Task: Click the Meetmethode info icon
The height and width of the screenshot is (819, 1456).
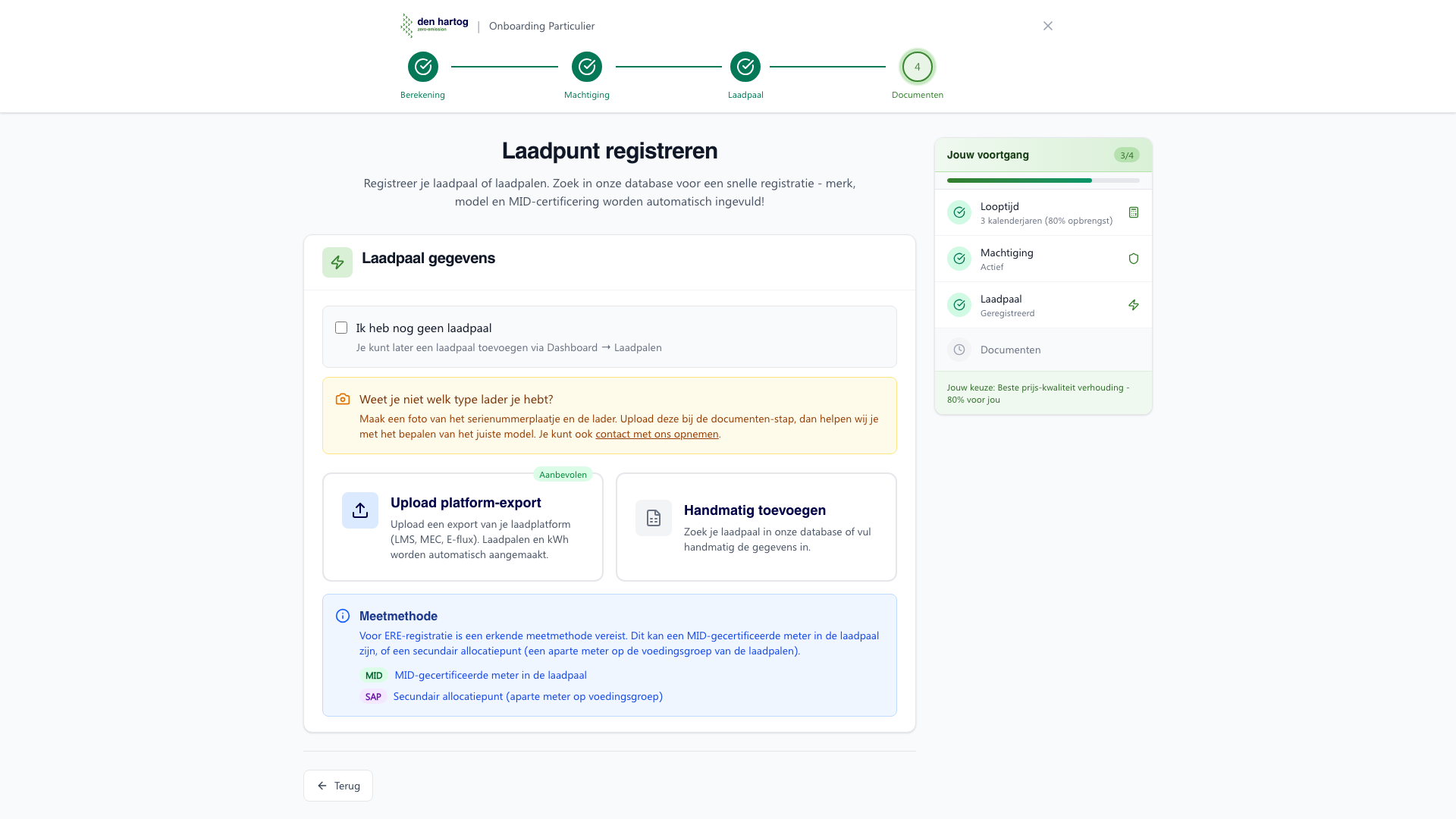Action: (x=343, y=616)
